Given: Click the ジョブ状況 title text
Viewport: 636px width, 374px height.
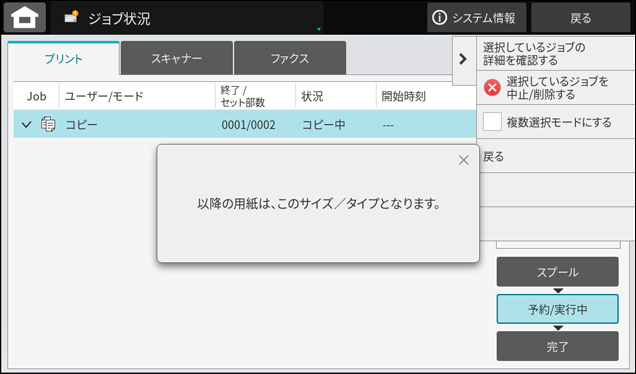Looking at the screenshot, I should coord(119,19).
